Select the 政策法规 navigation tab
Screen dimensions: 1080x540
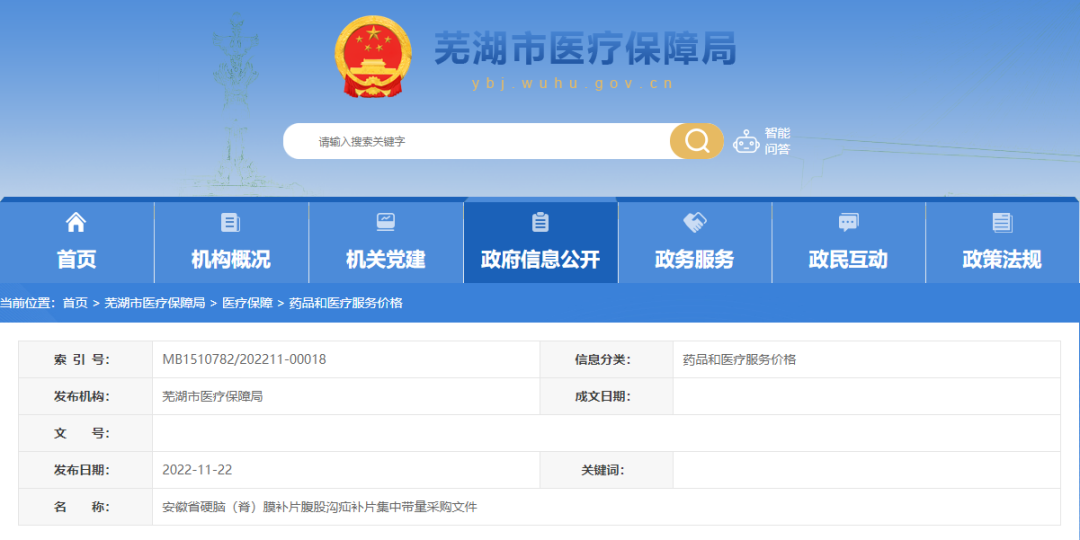click(x=1002, y=259)
